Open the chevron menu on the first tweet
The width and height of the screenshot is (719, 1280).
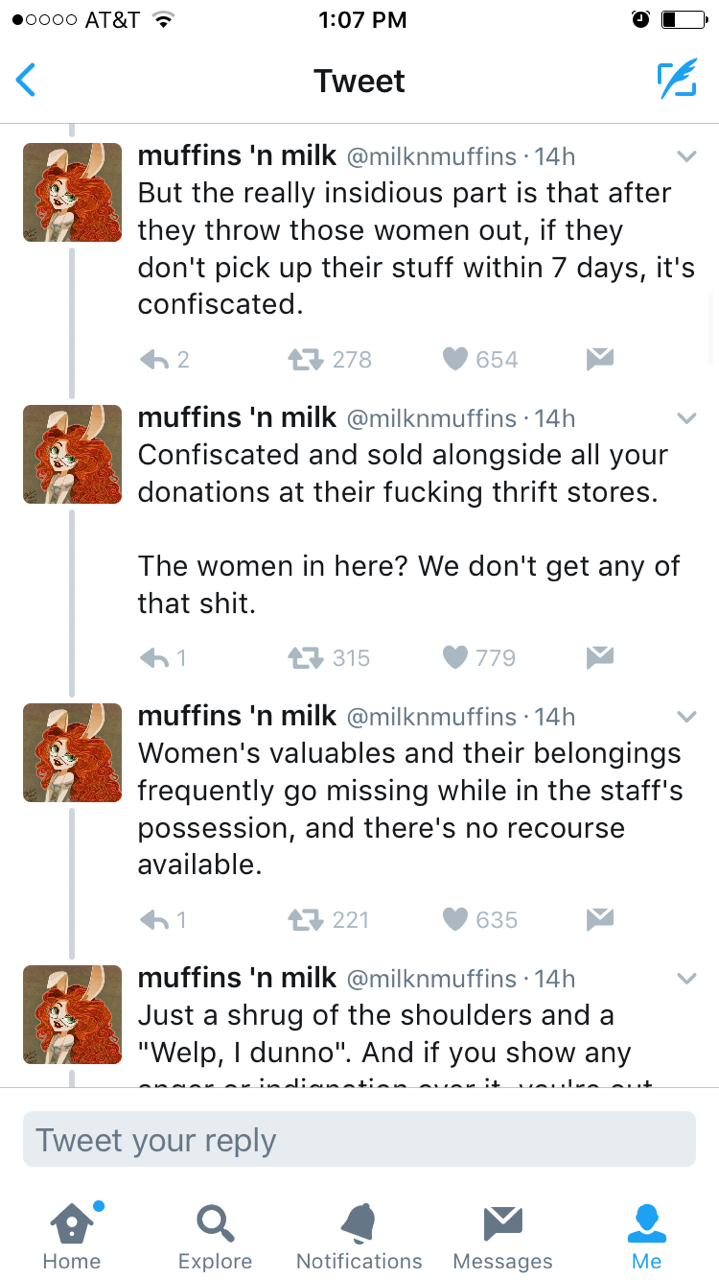coord(686,157)
